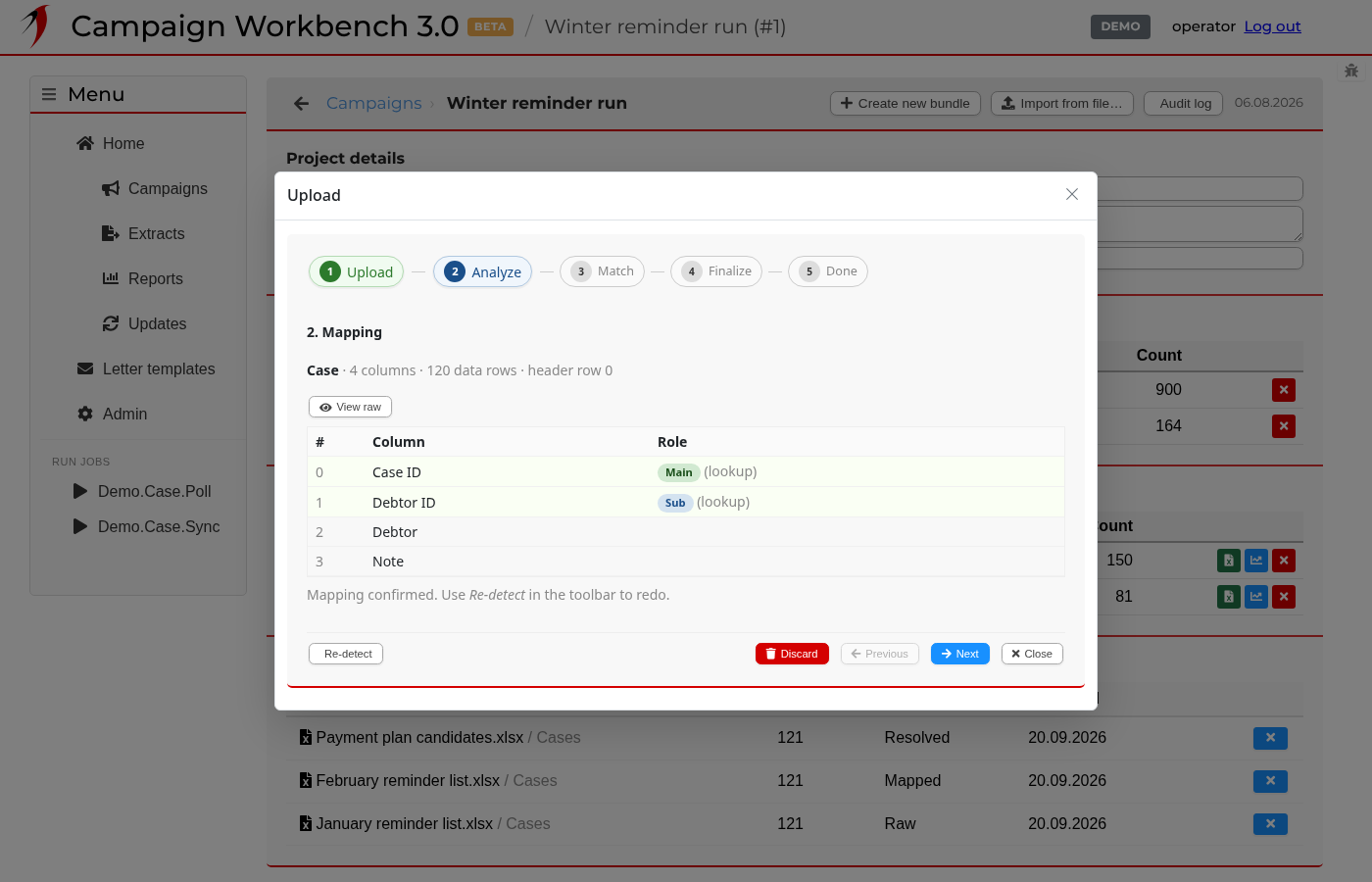Remove the row with count 81
1372x882 pixels.
point(1284,597)
